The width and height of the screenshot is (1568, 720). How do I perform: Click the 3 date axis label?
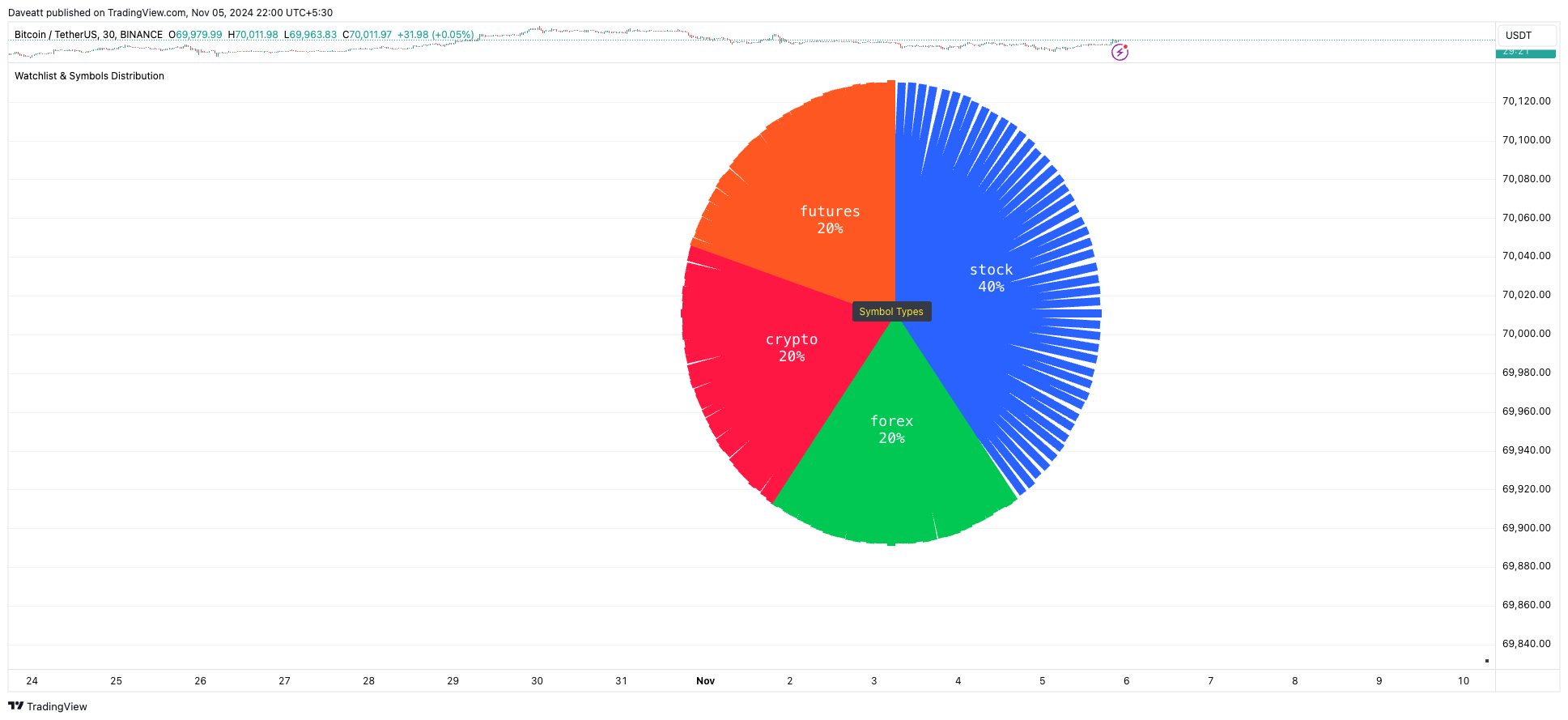(874, 681)
